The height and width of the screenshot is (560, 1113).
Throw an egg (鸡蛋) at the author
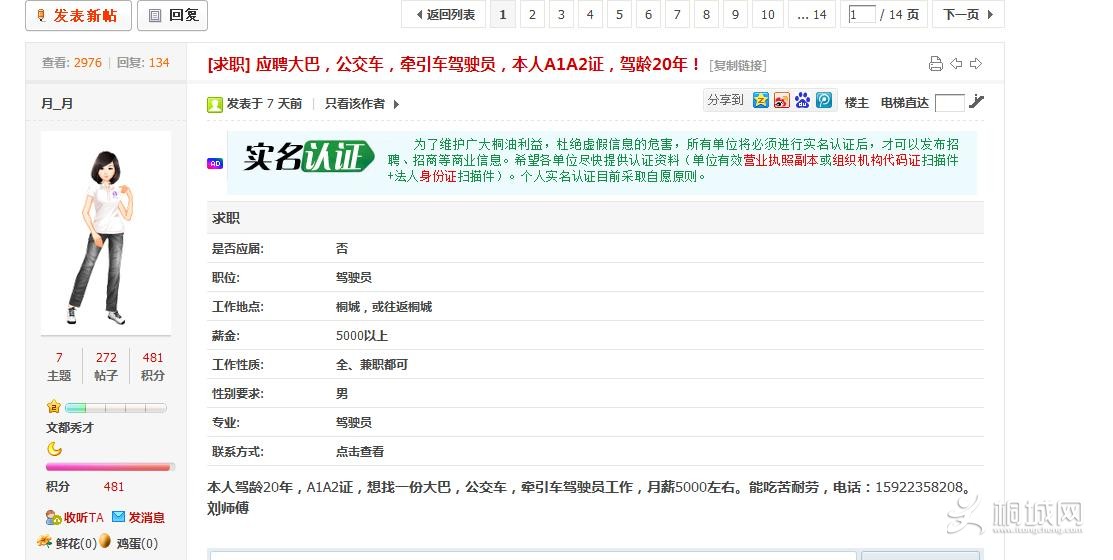128,543
